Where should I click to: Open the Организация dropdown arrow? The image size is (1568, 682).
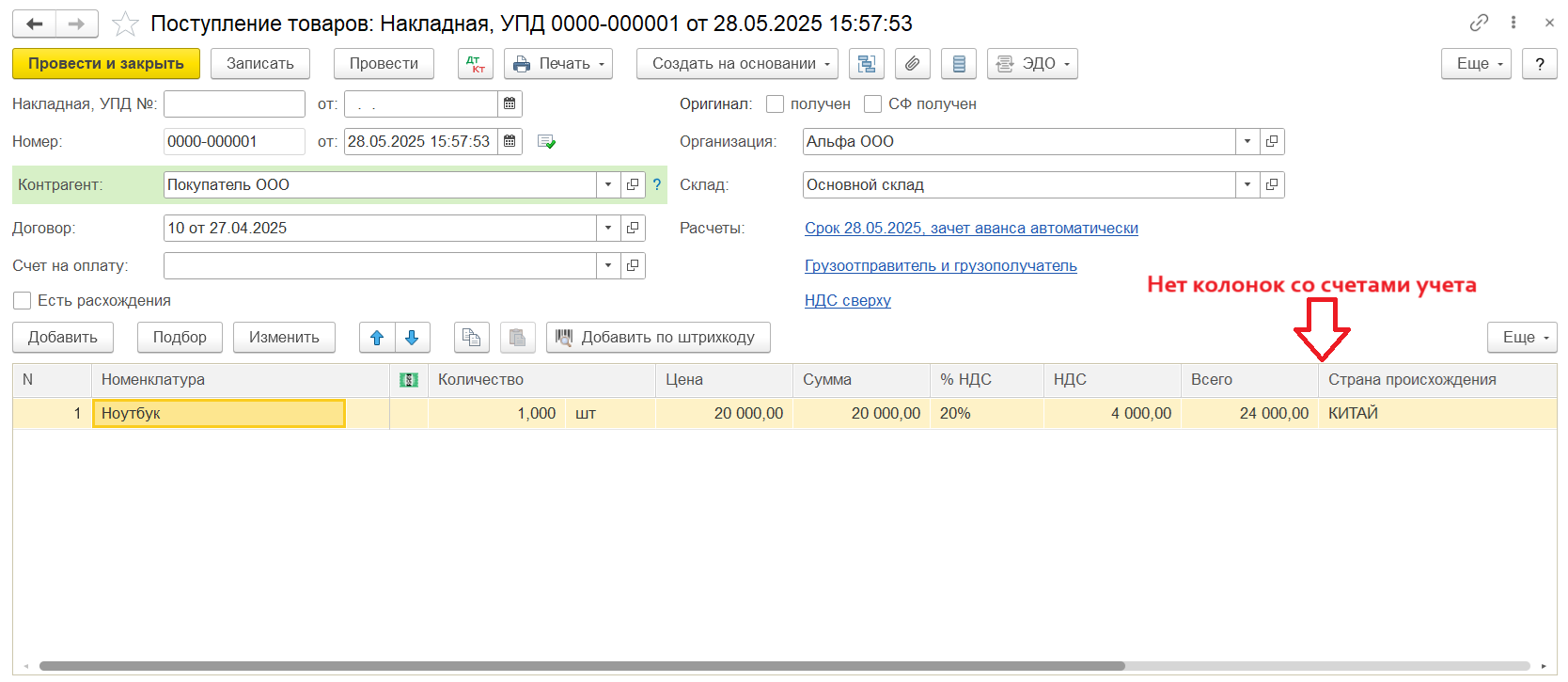(1247, 142)
